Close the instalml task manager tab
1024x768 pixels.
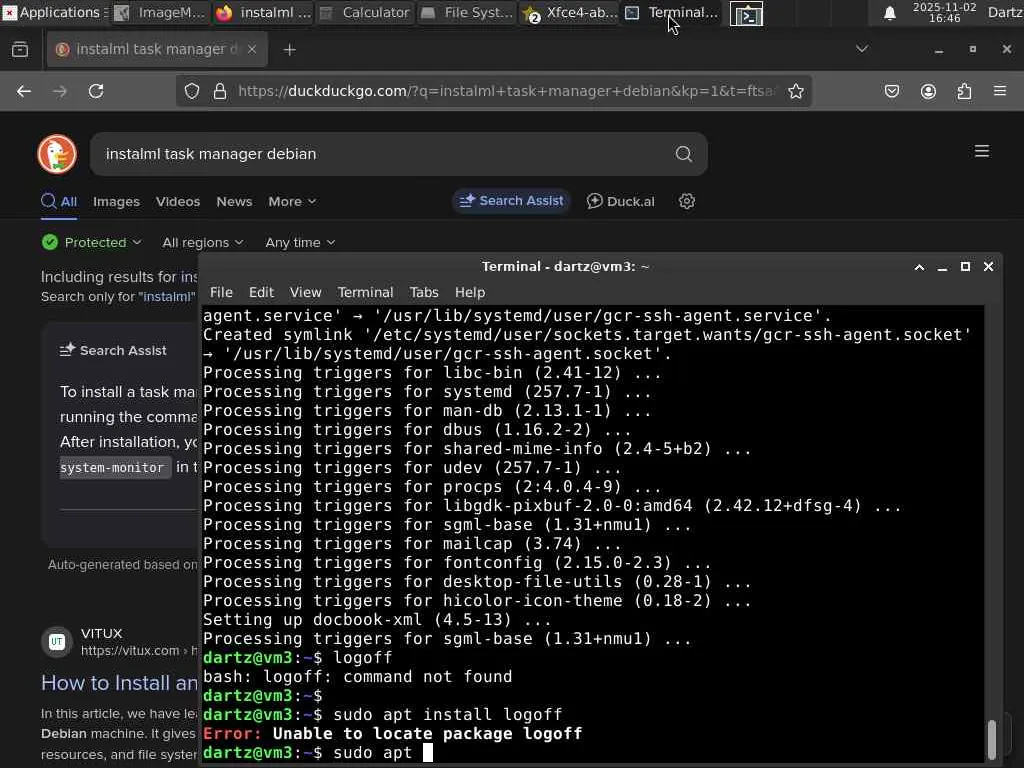tap(252, 50)
